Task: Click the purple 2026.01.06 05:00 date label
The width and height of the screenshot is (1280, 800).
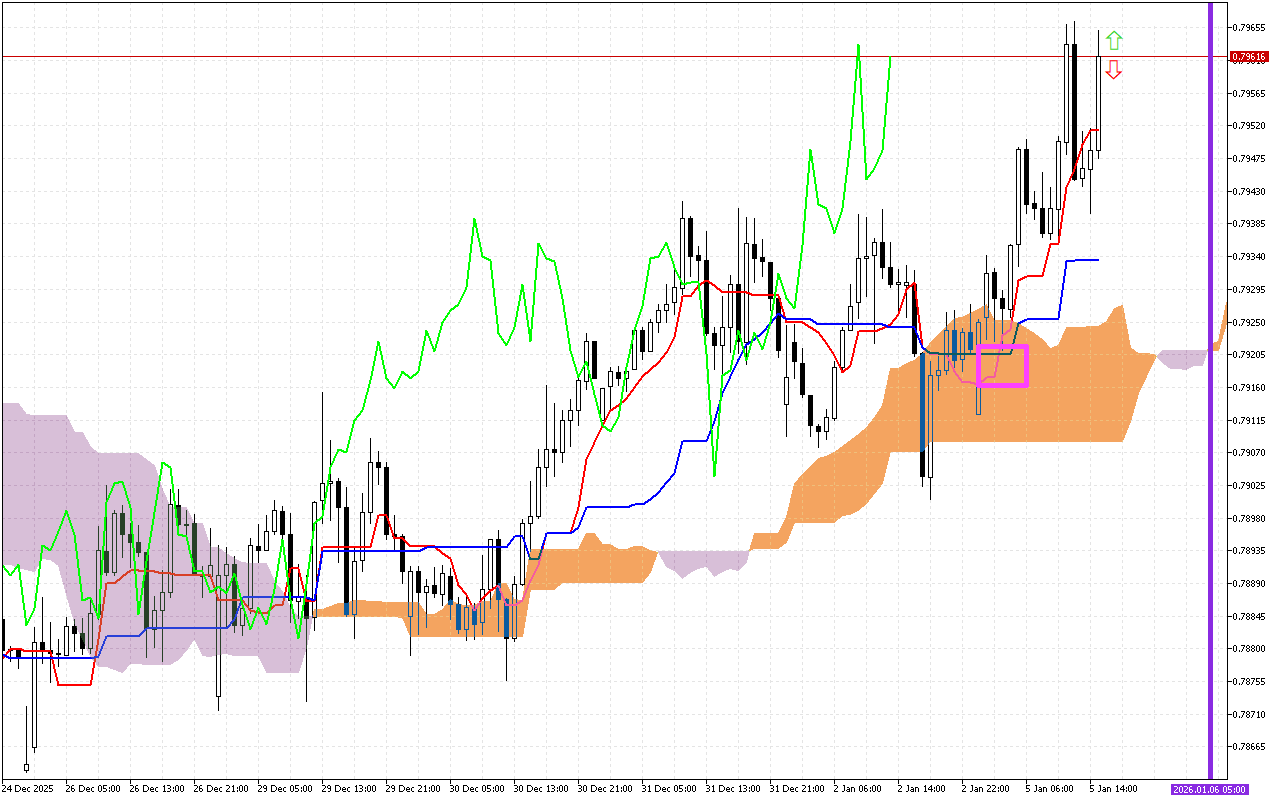Action: 1209,789
